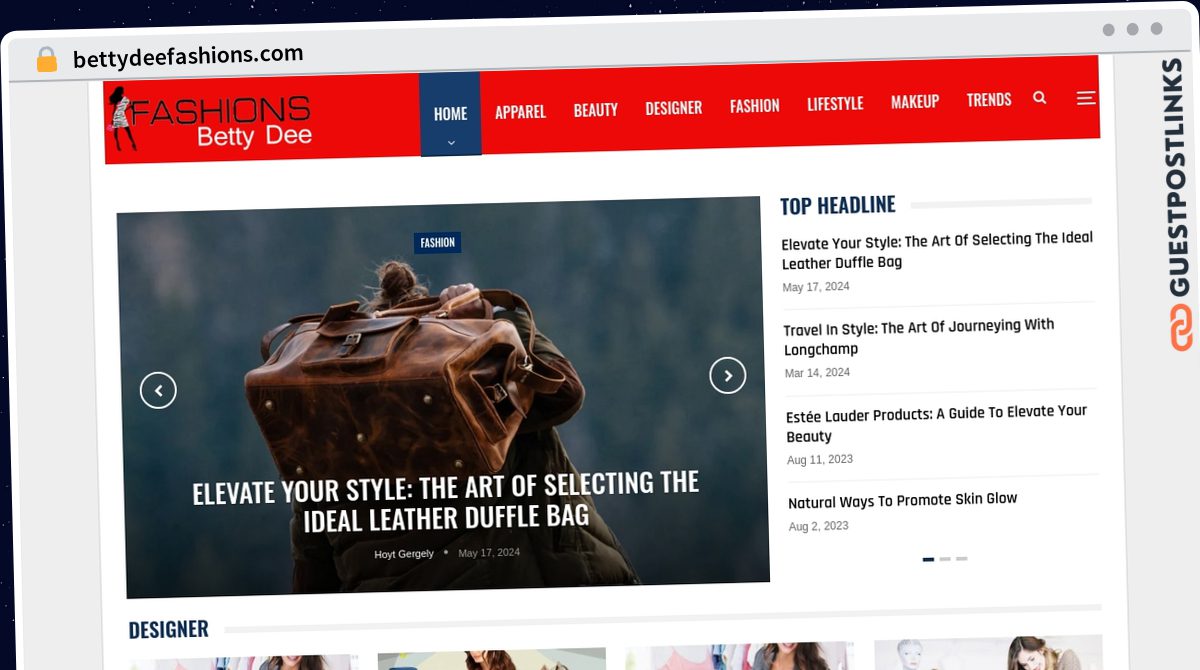Open Natural Ways To Promote Skin Glow
This screenshot has height=670, width=1200.
point(903,500)
